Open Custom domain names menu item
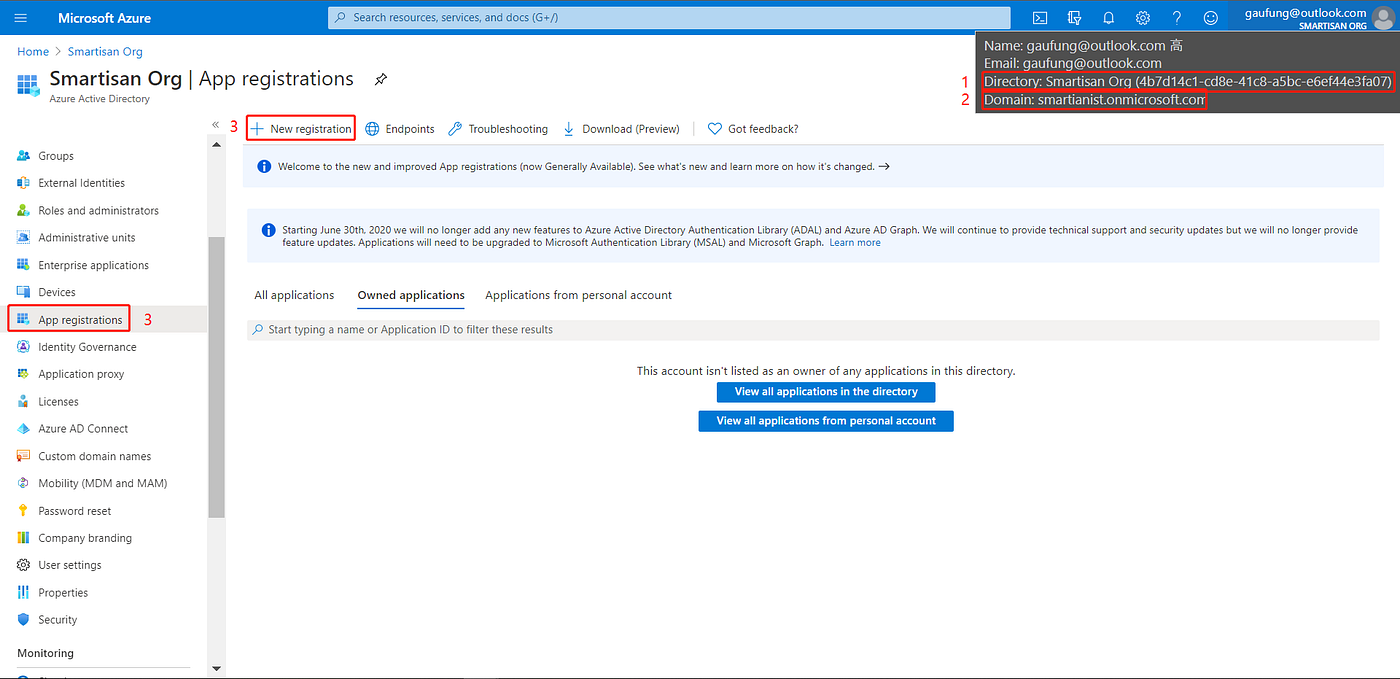The height and width of the screenshot is (679, 1400). (x=95, y=456)
